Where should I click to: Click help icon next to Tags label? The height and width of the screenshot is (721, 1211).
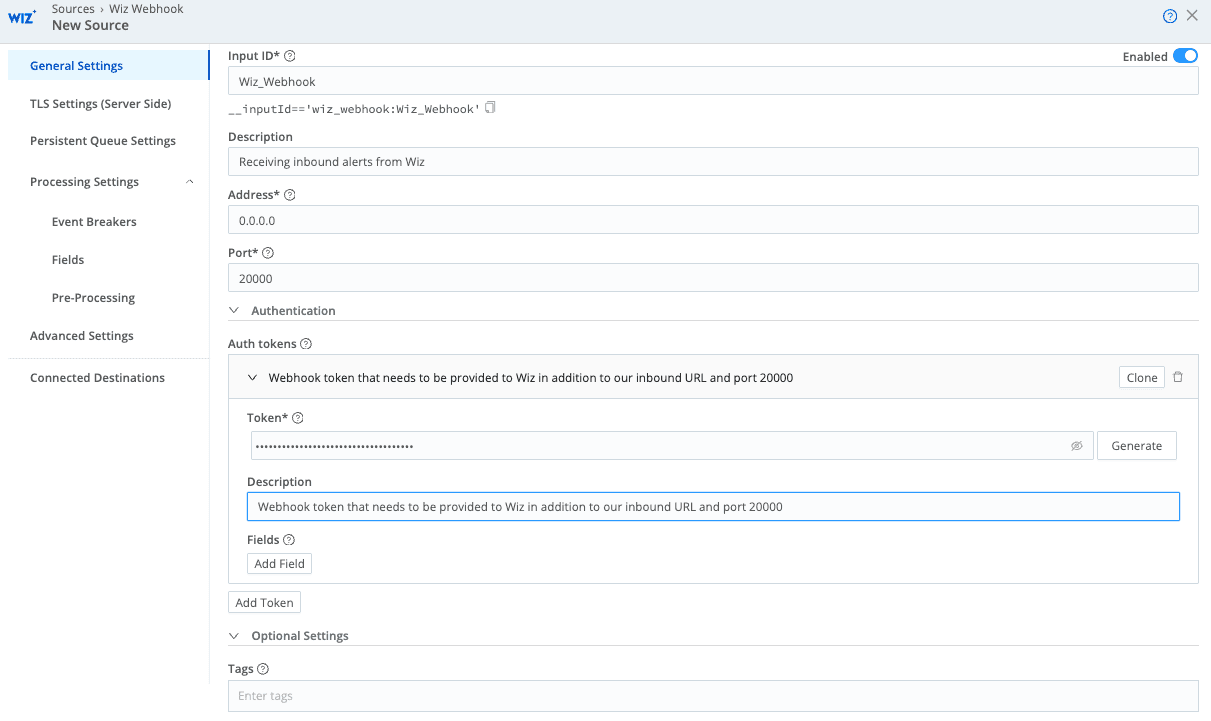[263, 669]
